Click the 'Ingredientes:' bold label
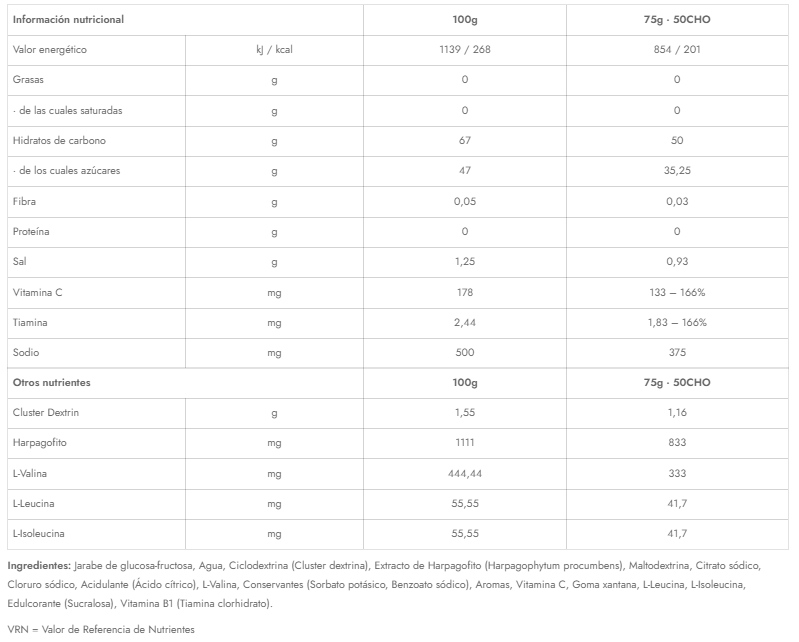Viewport: 799px width, 642px height. point(39,566)
